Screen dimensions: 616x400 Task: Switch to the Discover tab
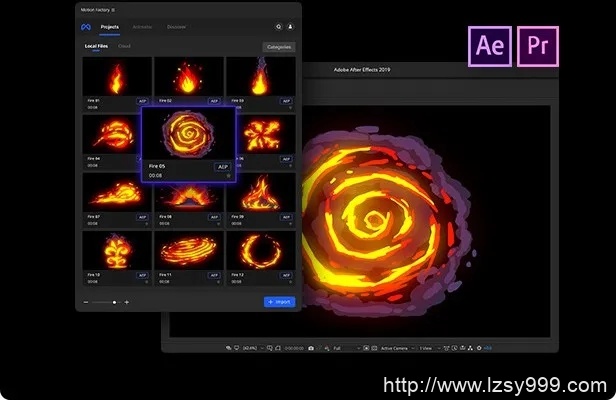point(176,27)
